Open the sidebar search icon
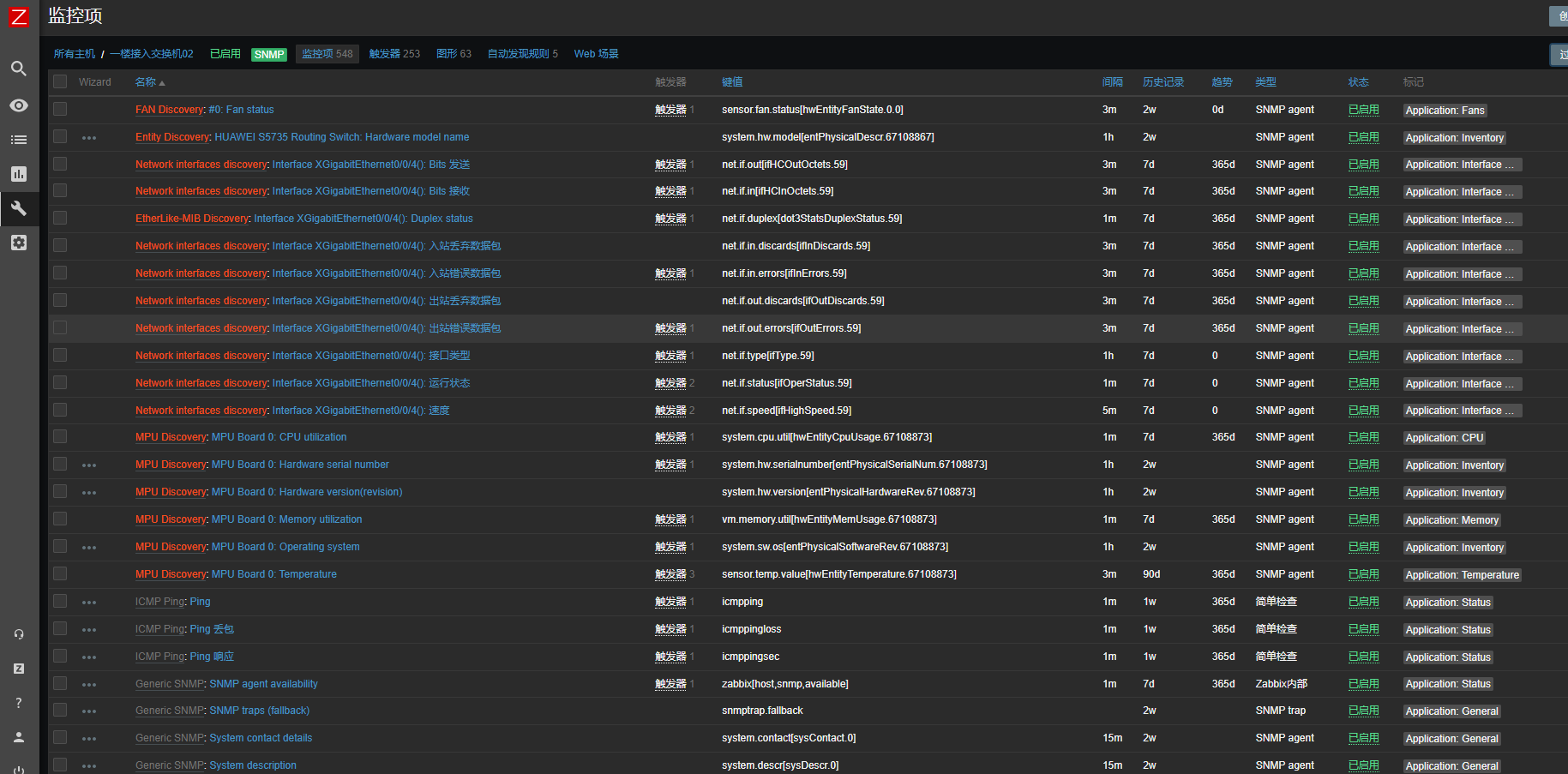This screenshot has width=1568, height=774. [18, 69]
